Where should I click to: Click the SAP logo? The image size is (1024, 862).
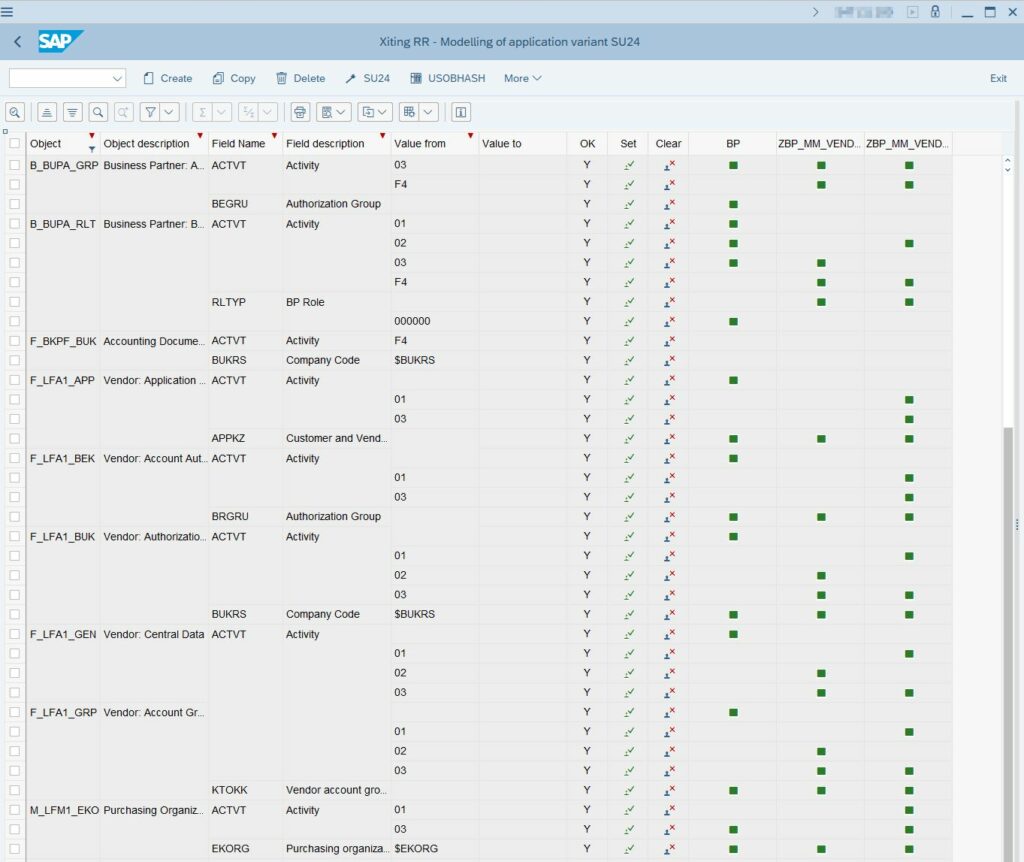[x=60, y=41]
